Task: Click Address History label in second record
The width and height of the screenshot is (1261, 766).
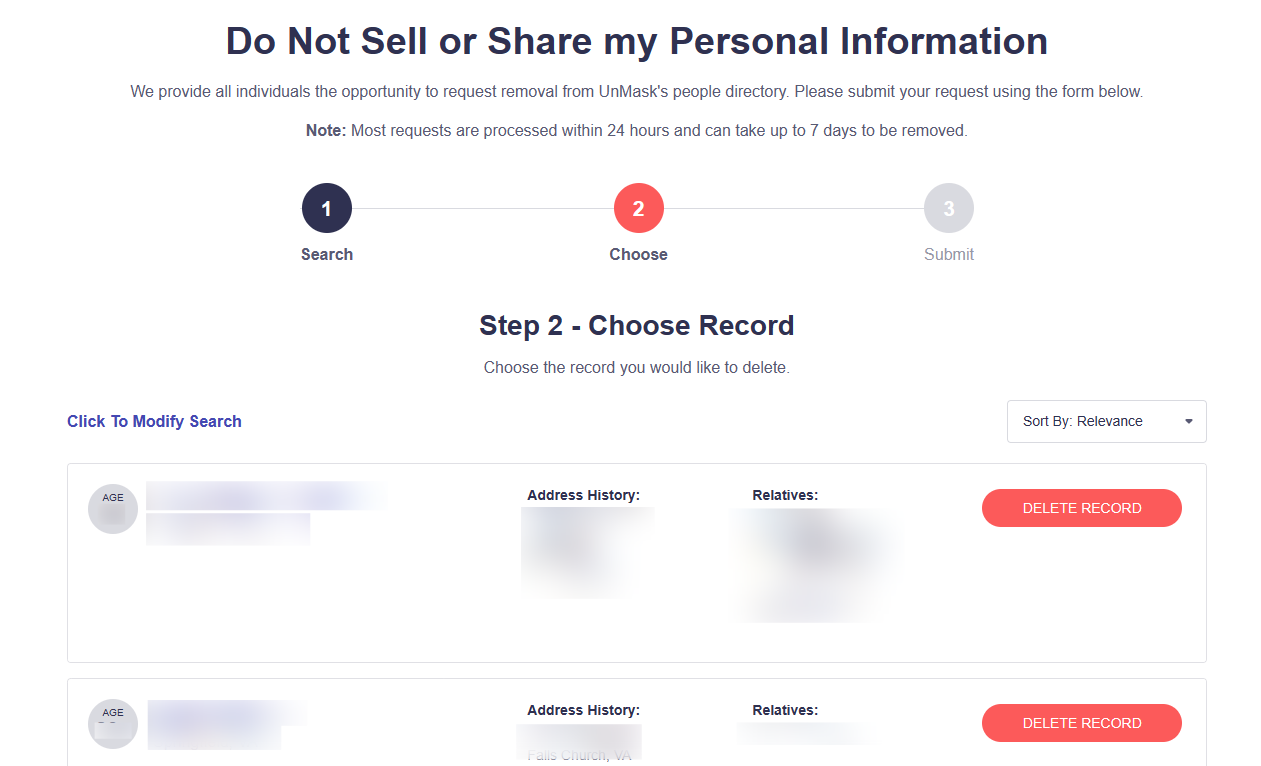Action: (583, 710)
